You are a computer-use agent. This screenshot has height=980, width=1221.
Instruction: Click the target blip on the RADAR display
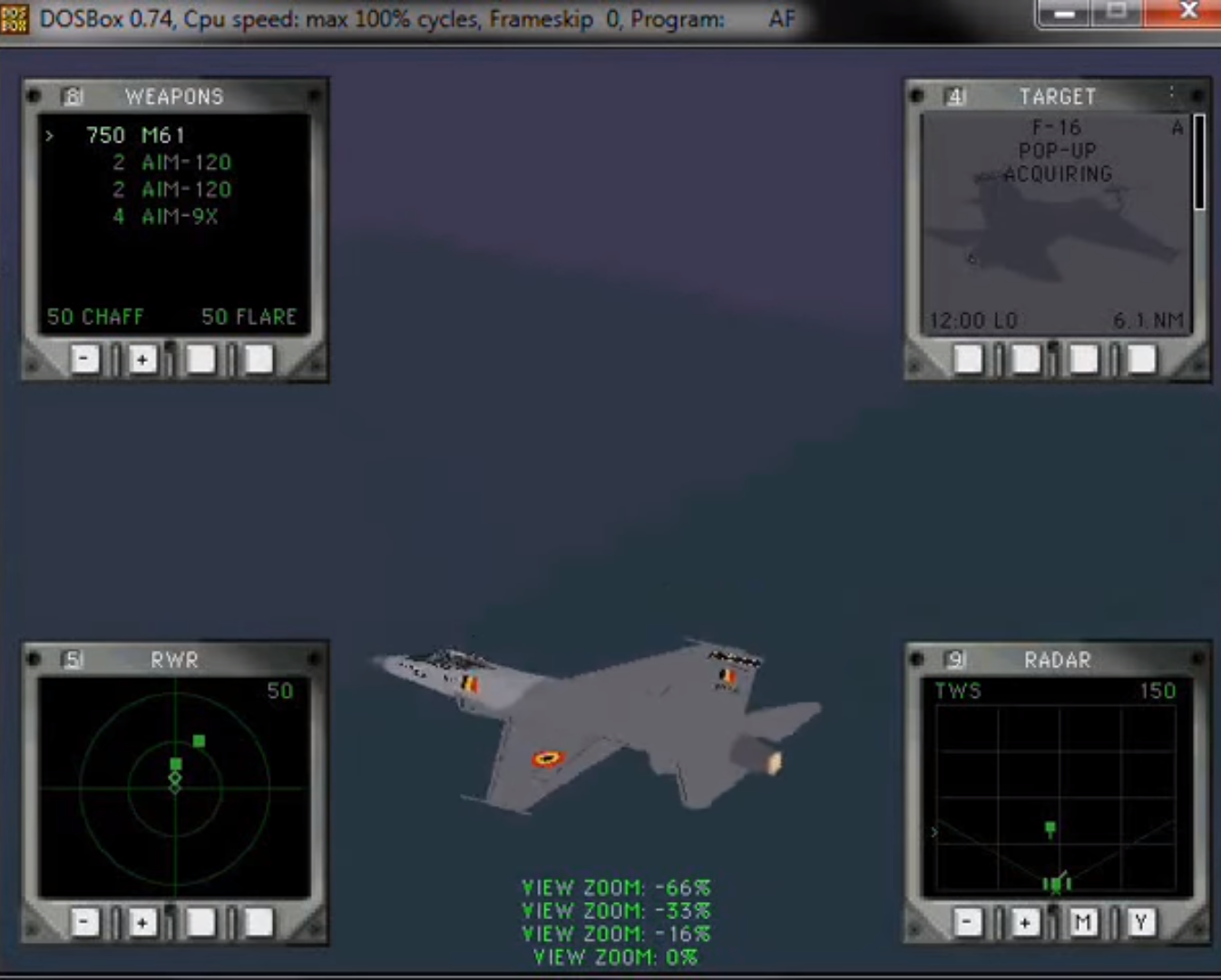click(1049, 825)
